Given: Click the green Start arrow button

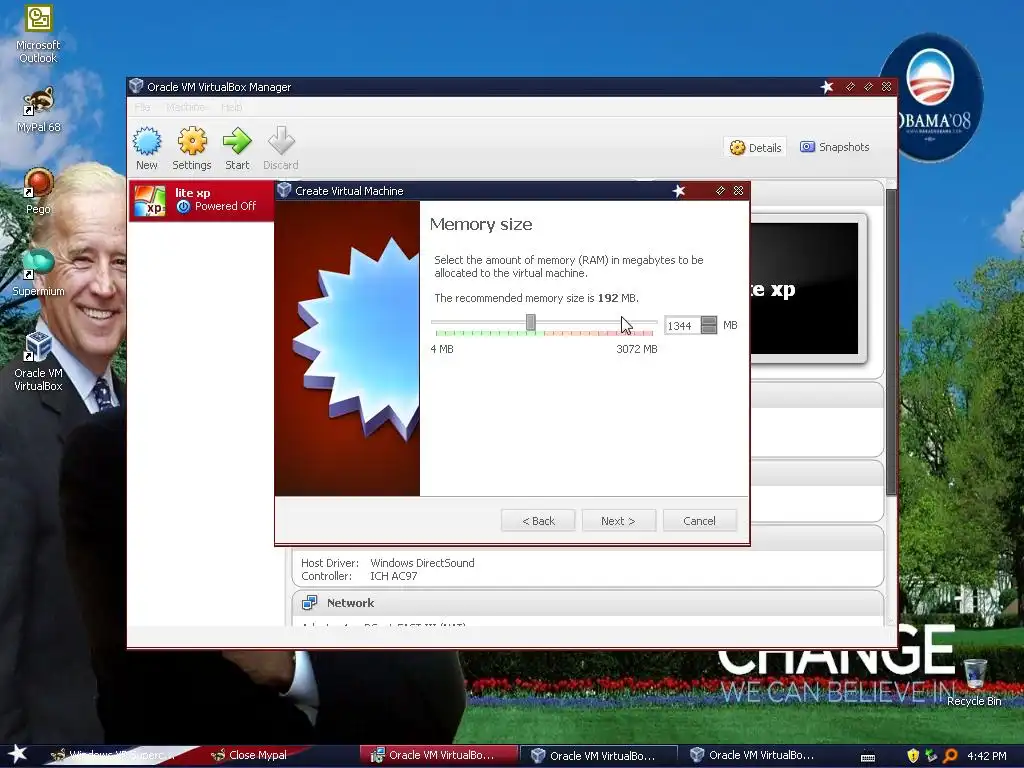Looking at the screenshot, I should pos(237,149).
